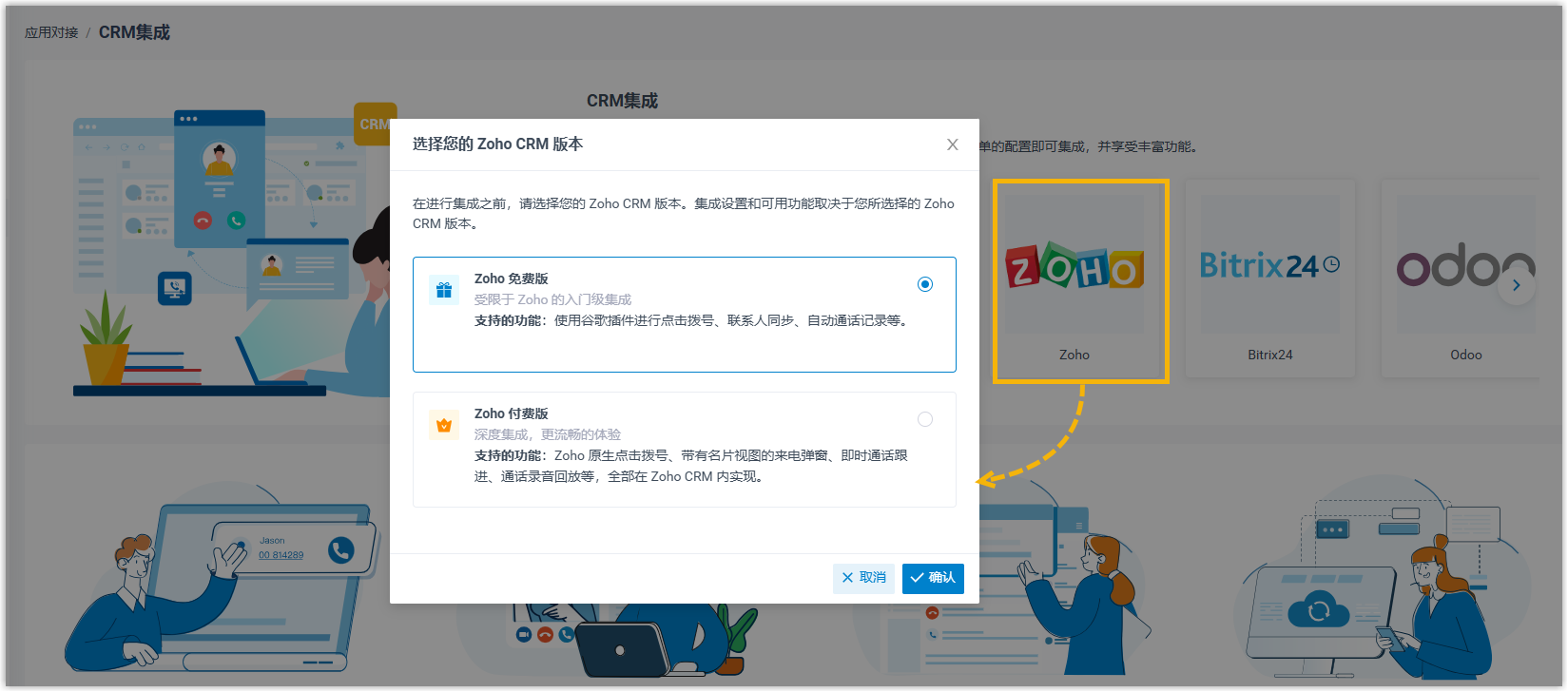The height and width of the screenshot is (692, 1568).
Task: Select the Zoho 免费版 radio button
Action: 924,284
